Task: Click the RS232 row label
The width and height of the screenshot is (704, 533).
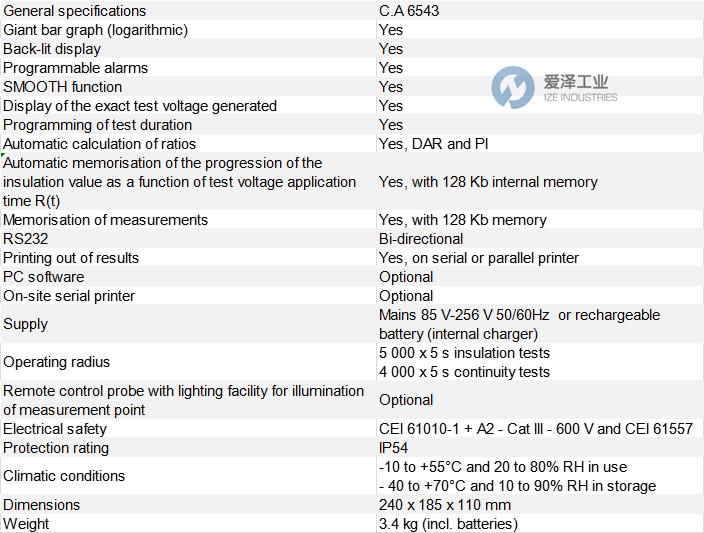Action: 26,239
